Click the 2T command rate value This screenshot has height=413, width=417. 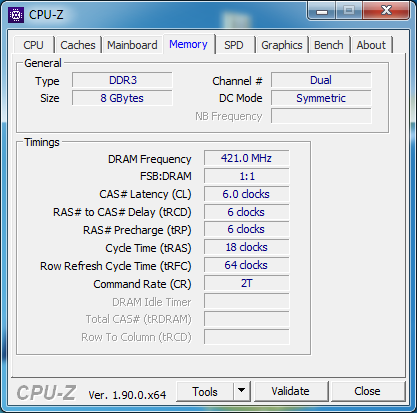247,283
